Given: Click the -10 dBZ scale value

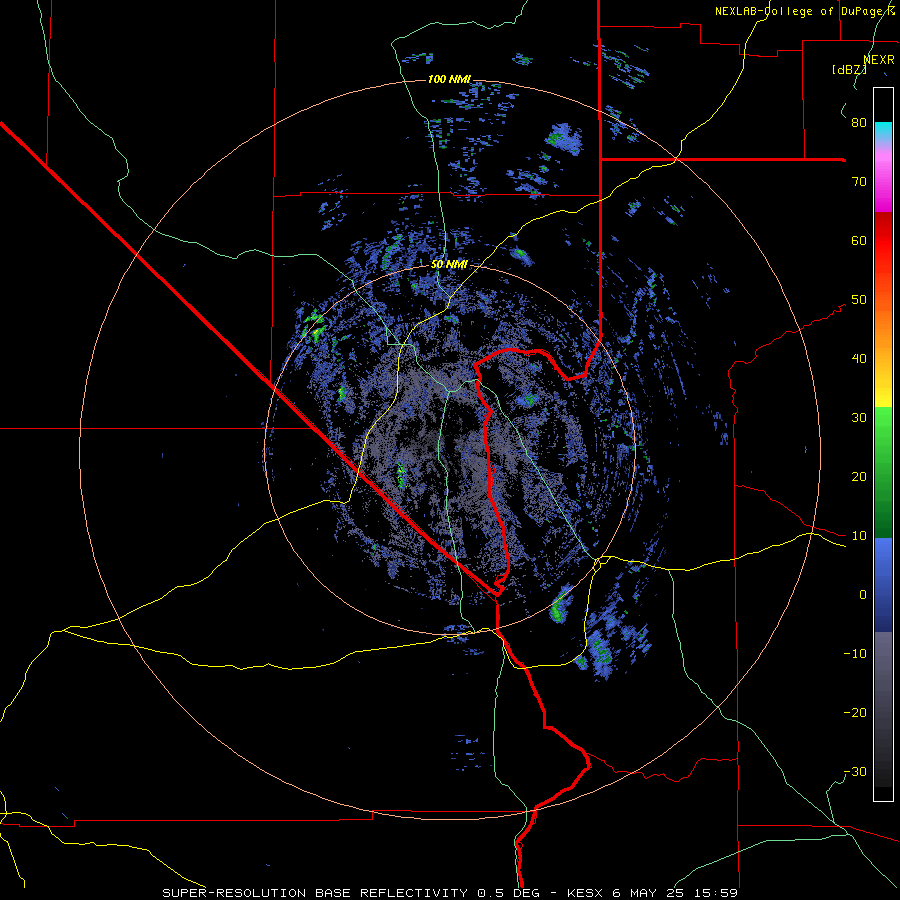Looking at the screenshot, I should coord(855,654).
